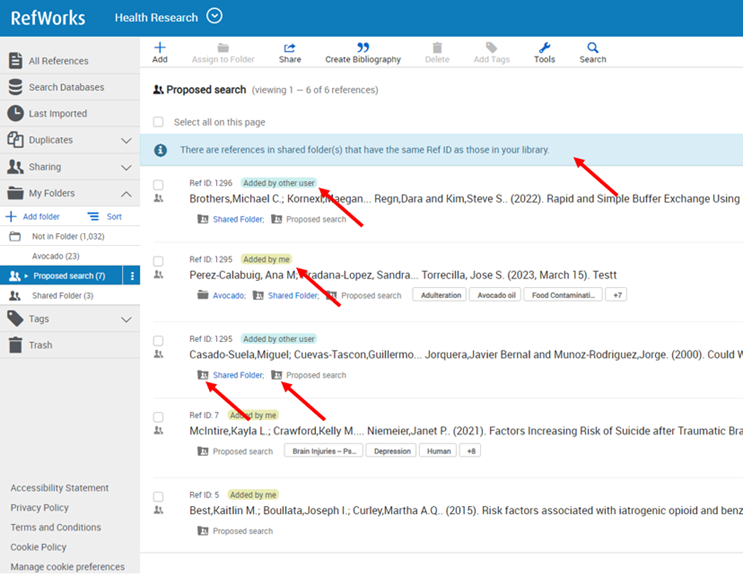
Task: Click the Sharing people icon in sidebar
Action: point(15,167)
